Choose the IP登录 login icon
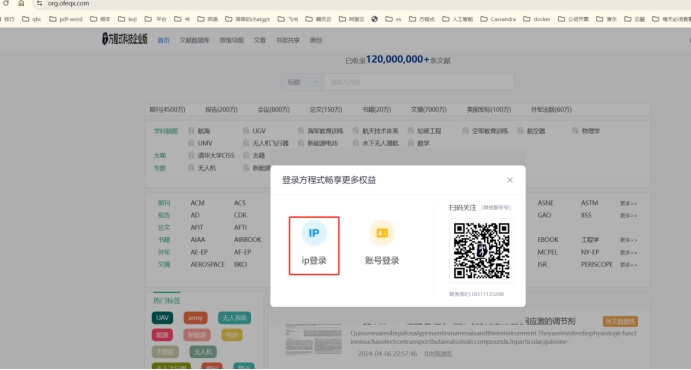 [x=314, y=233]
